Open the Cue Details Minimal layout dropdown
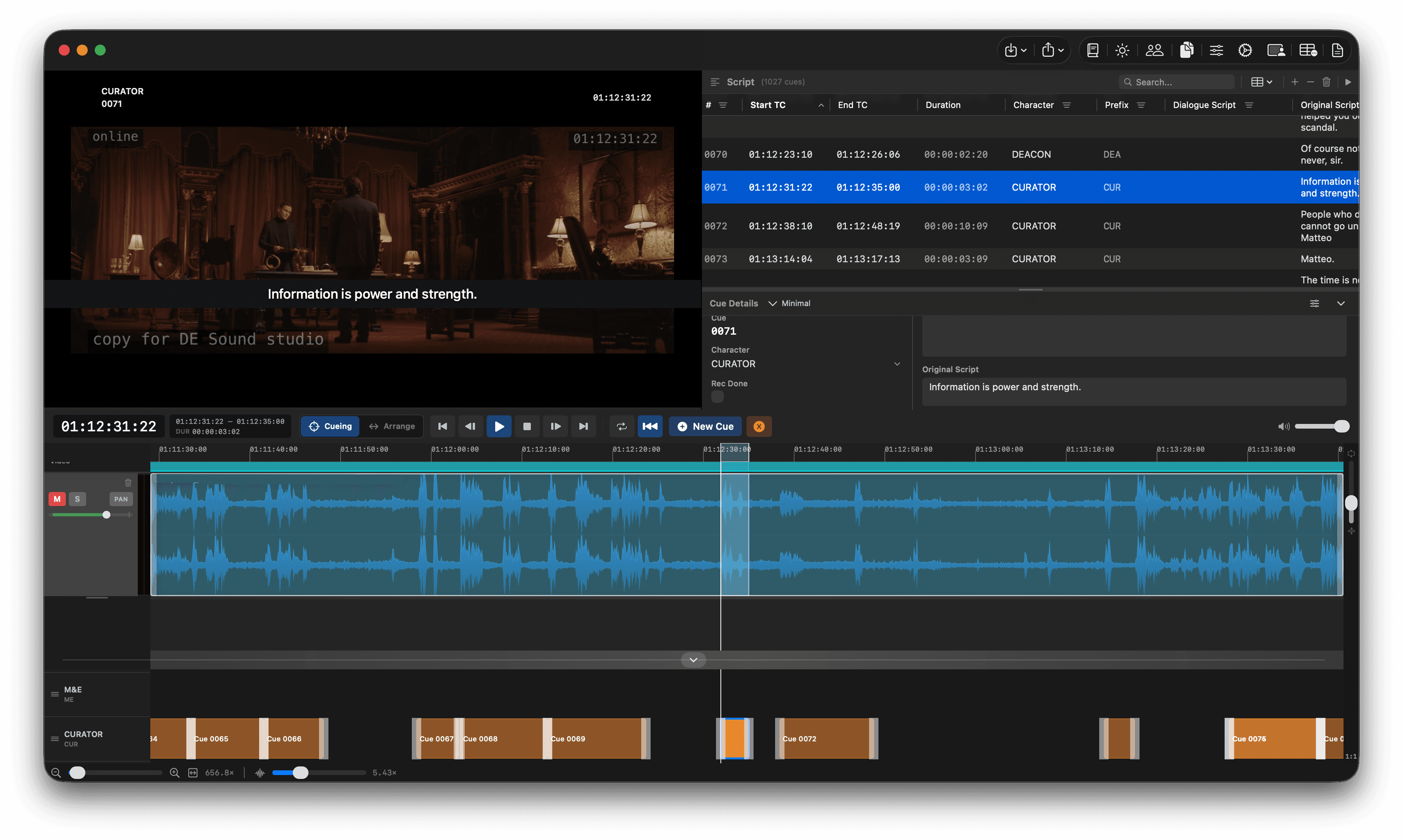Image resolution: width=1403 pixels, height=840 pixels. [790, 303]
